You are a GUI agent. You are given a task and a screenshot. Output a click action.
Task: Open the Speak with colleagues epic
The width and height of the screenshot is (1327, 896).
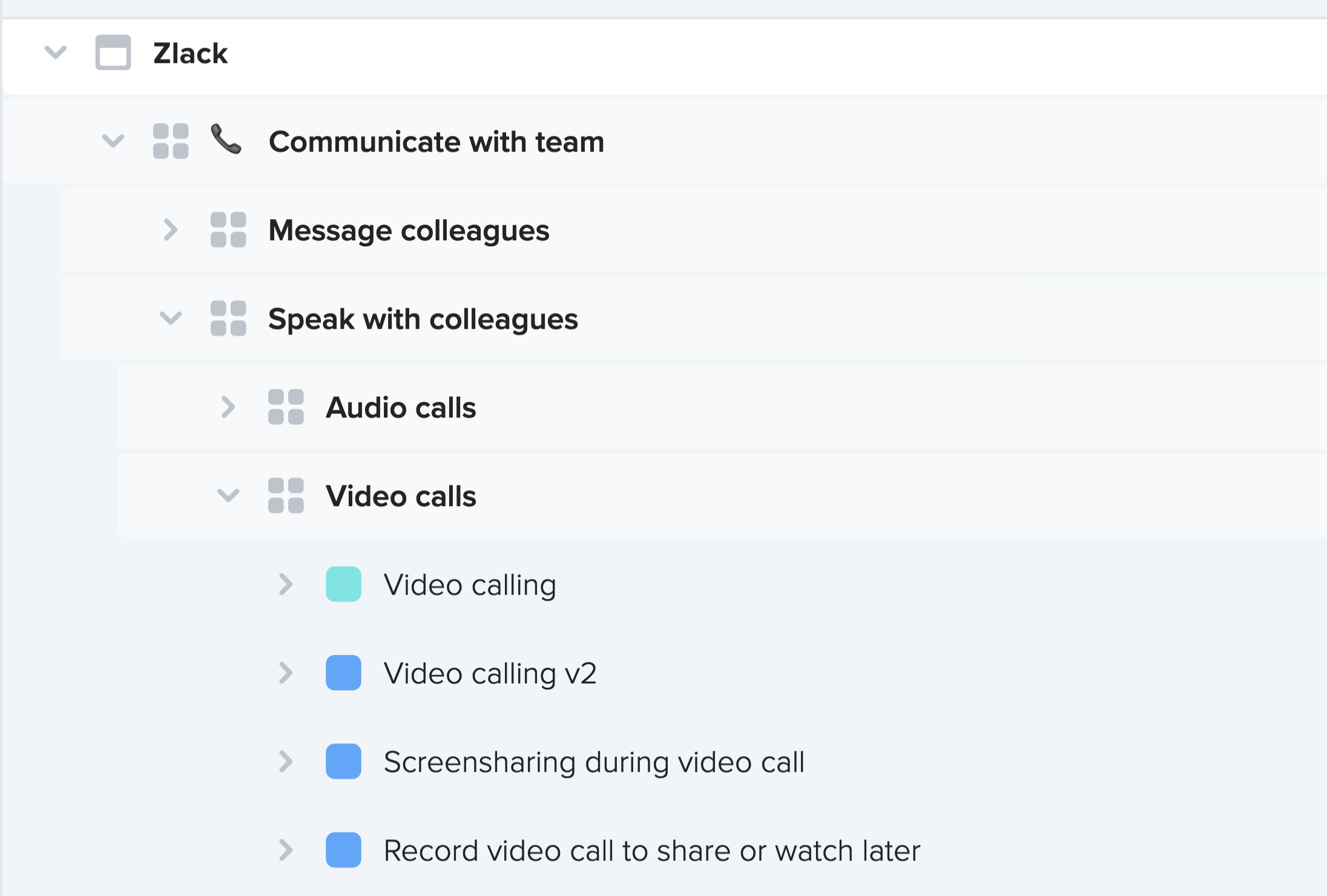pyautogui.click(x=423, y=318)
